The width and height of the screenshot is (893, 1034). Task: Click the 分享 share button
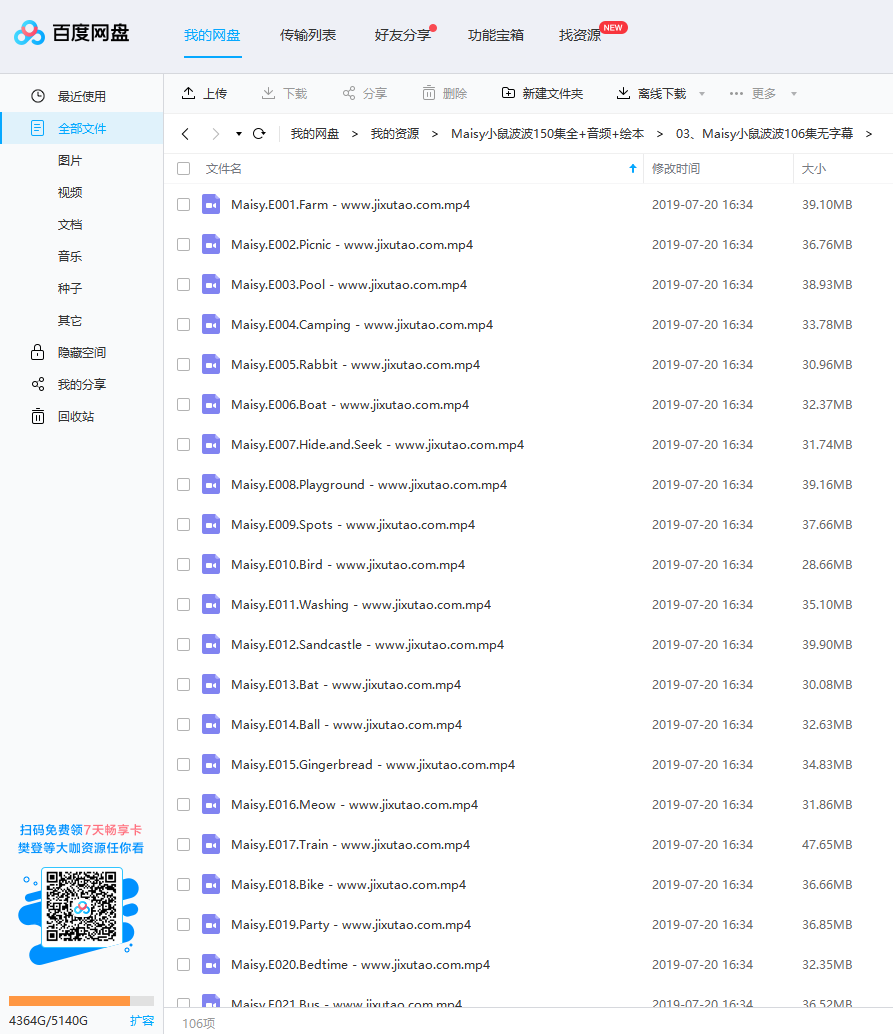pyautogui.click(x=365, y=94)
